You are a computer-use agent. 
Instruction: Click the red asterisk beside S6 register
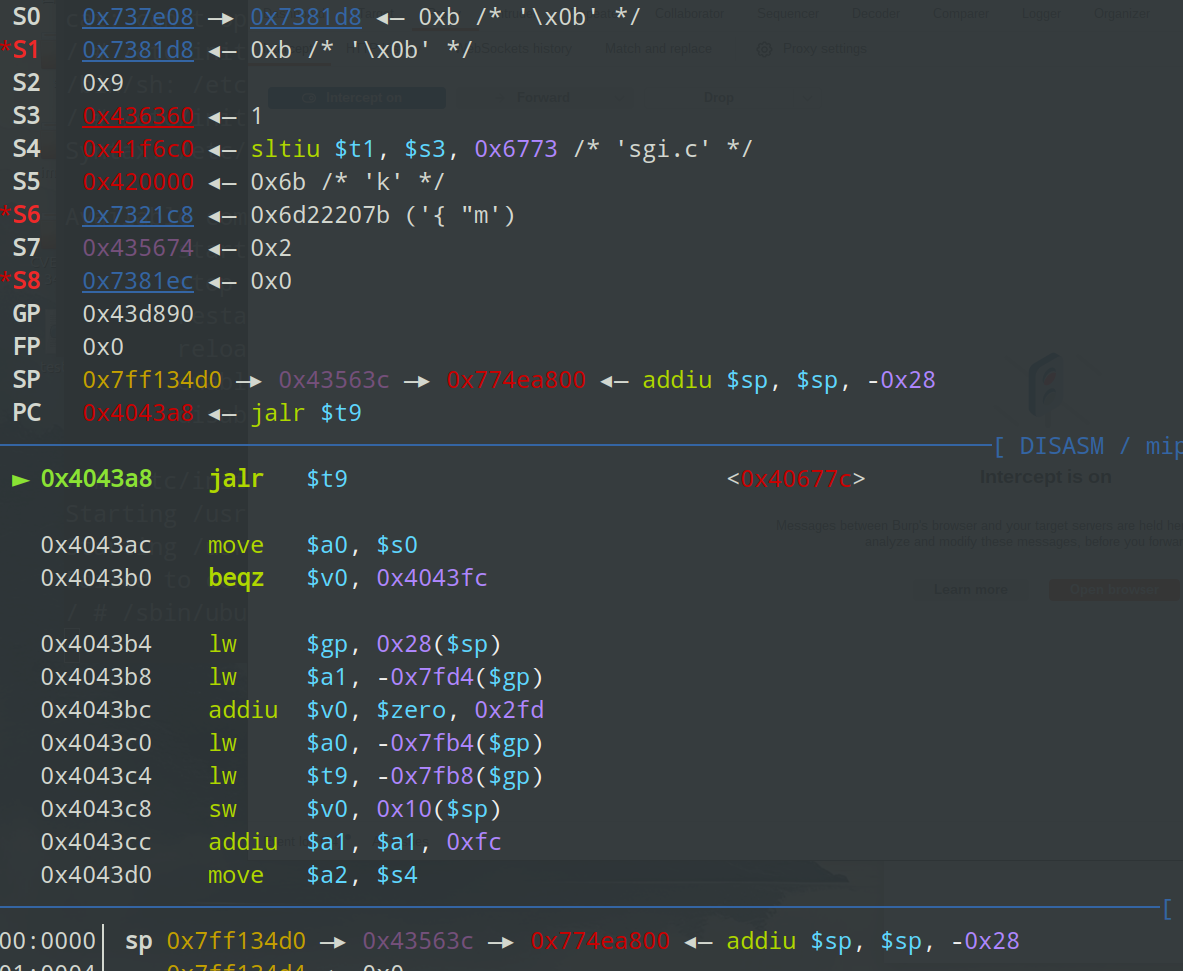(6, 215)
